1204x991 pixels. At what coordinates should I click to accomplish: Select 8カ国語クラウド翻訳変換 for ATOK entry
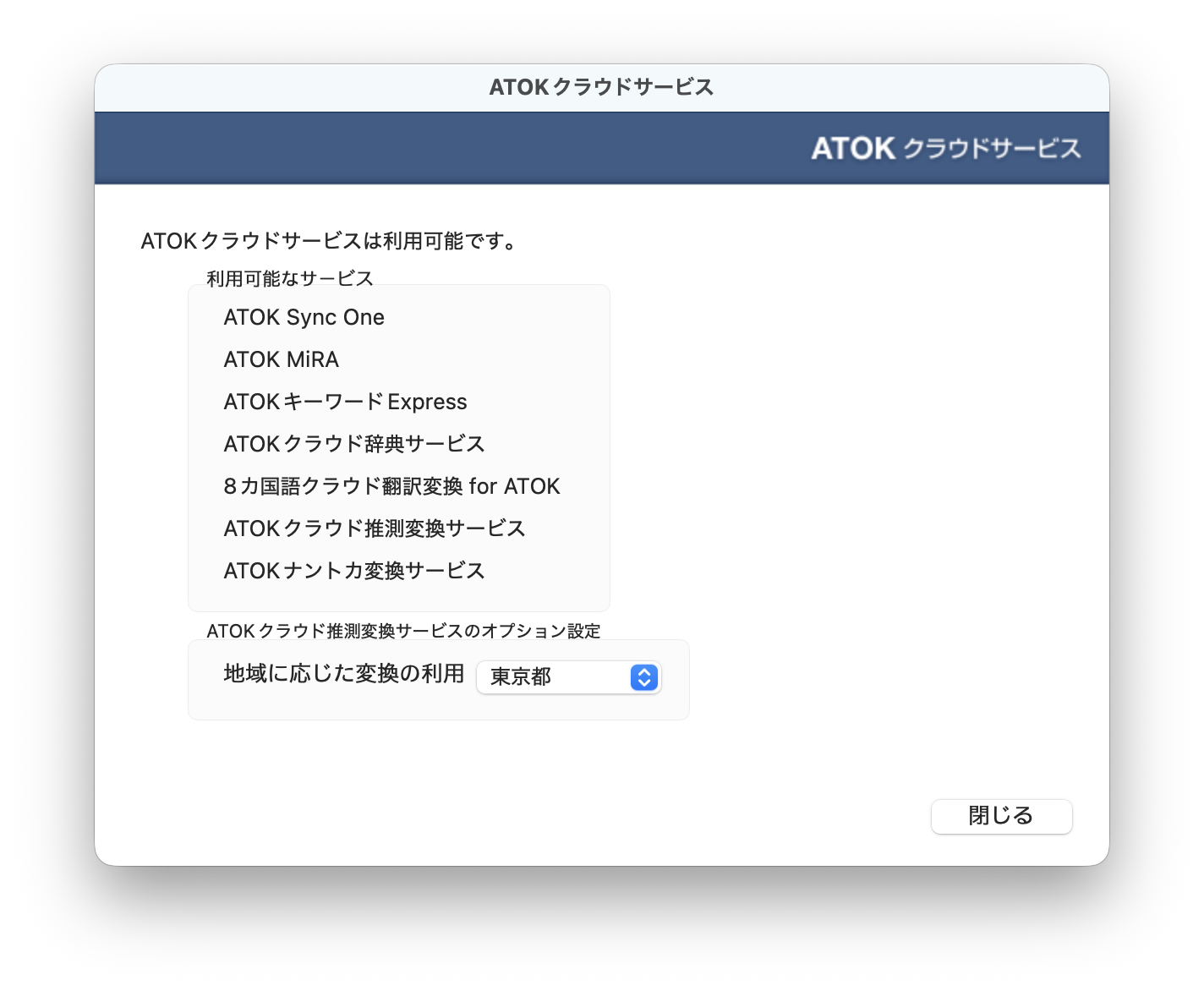391,486
